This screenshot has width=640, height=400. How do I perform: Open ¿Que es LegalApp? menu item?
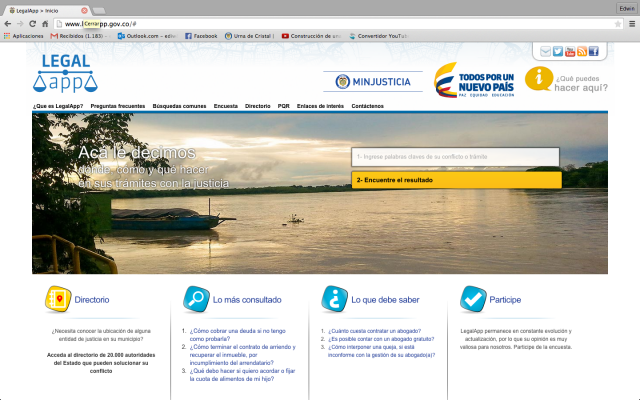(58, 106)
